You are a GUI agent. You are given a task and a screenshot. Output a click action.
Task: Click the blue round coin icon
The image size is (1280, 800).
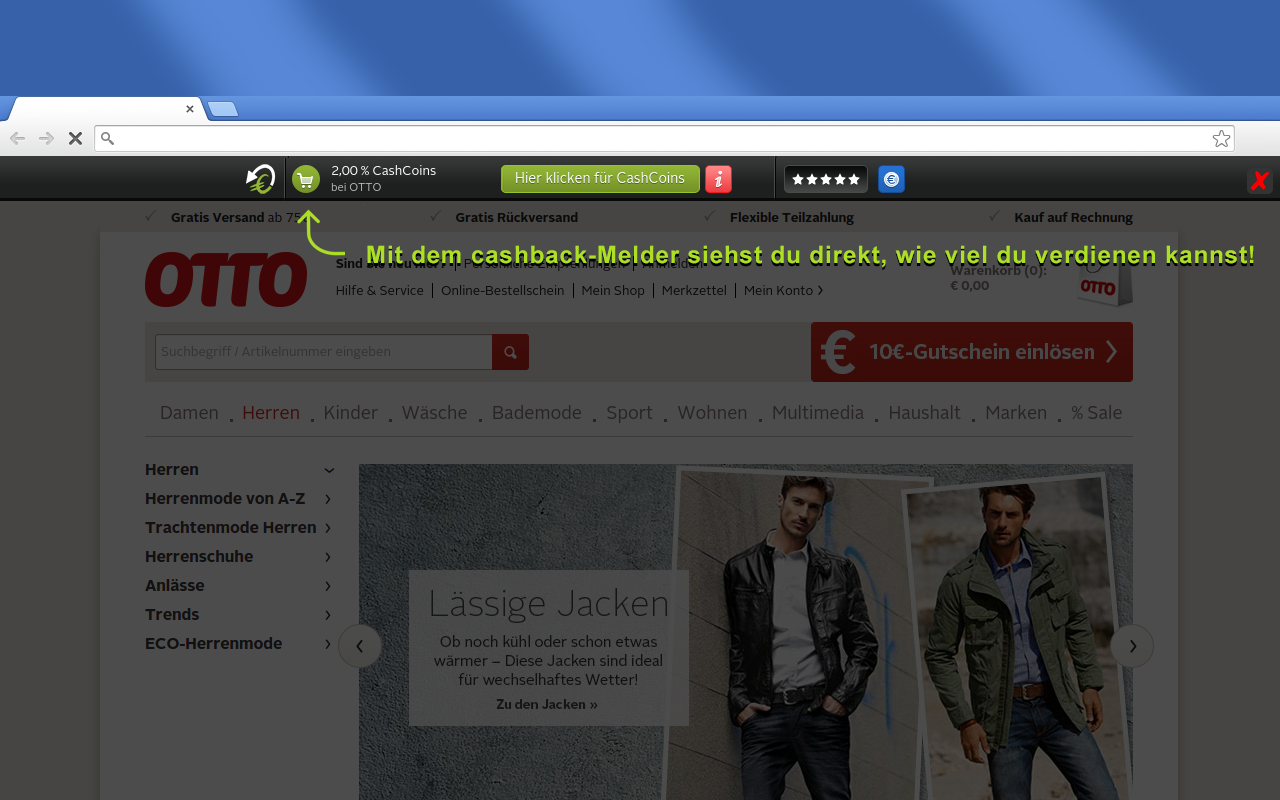(x=891, y=179)
